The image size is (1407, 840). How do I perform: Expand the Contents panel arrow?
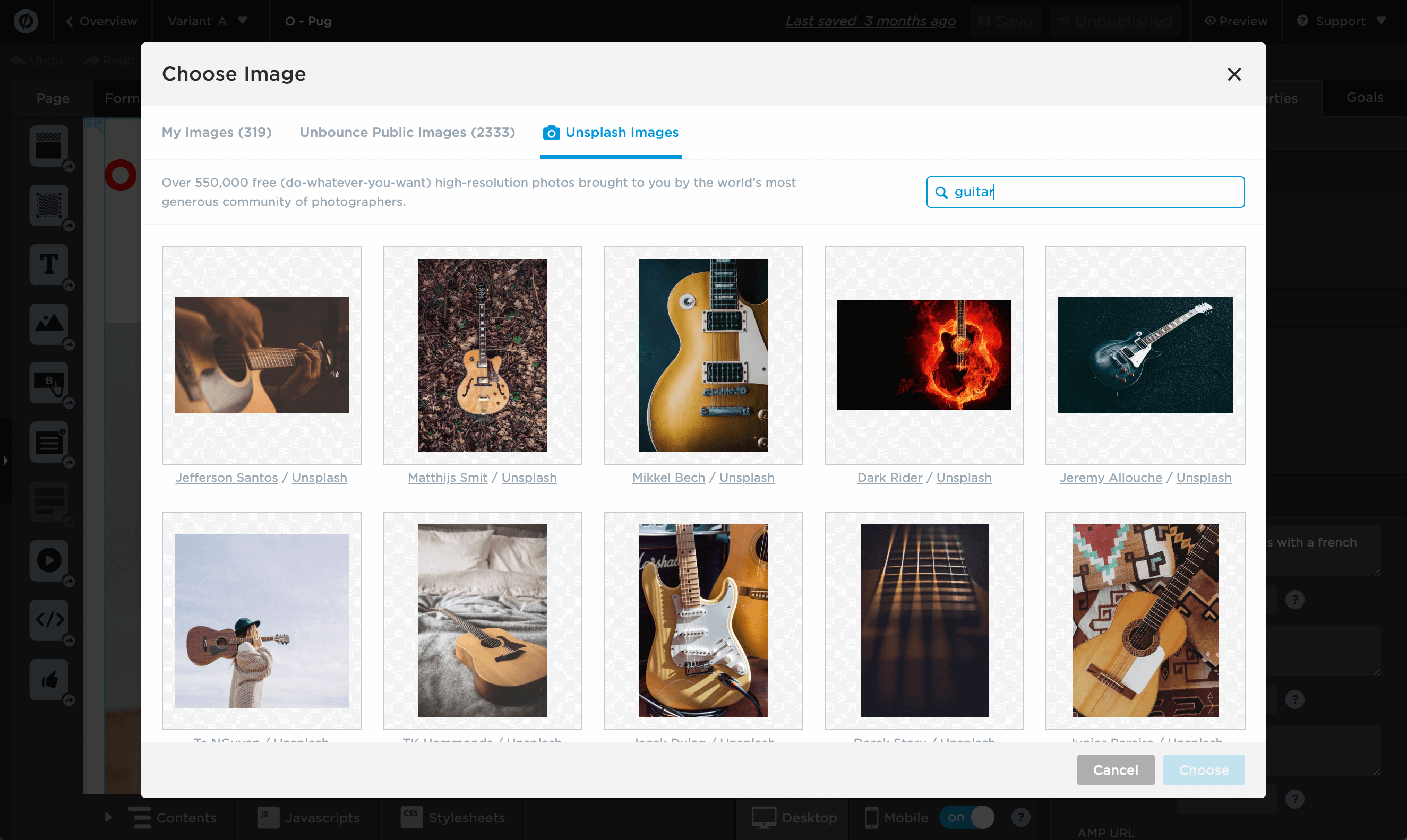tap(108, 817)
